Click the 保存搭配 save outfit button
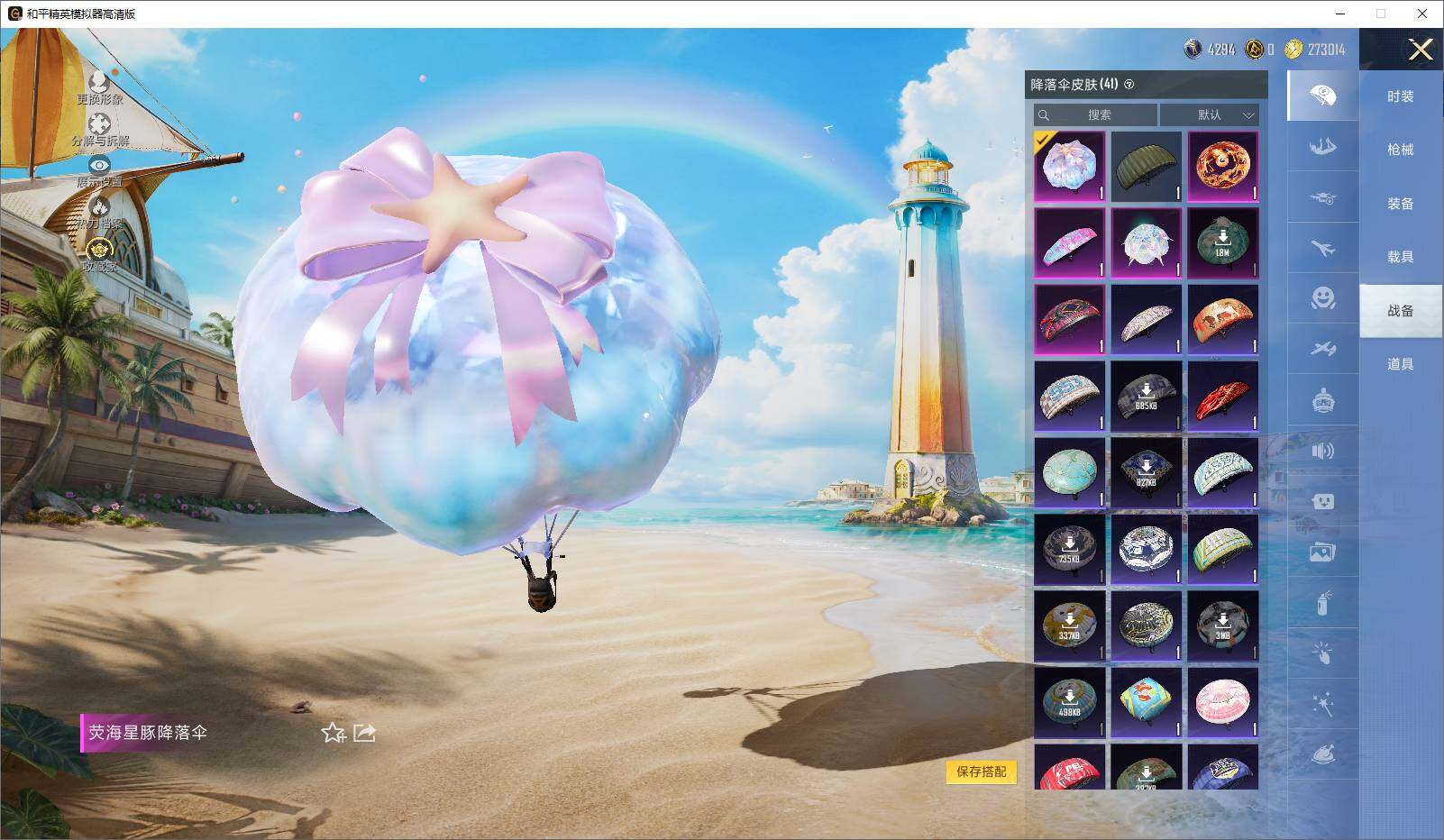This screenshot has height=840, width=1444. pos(982,772)
